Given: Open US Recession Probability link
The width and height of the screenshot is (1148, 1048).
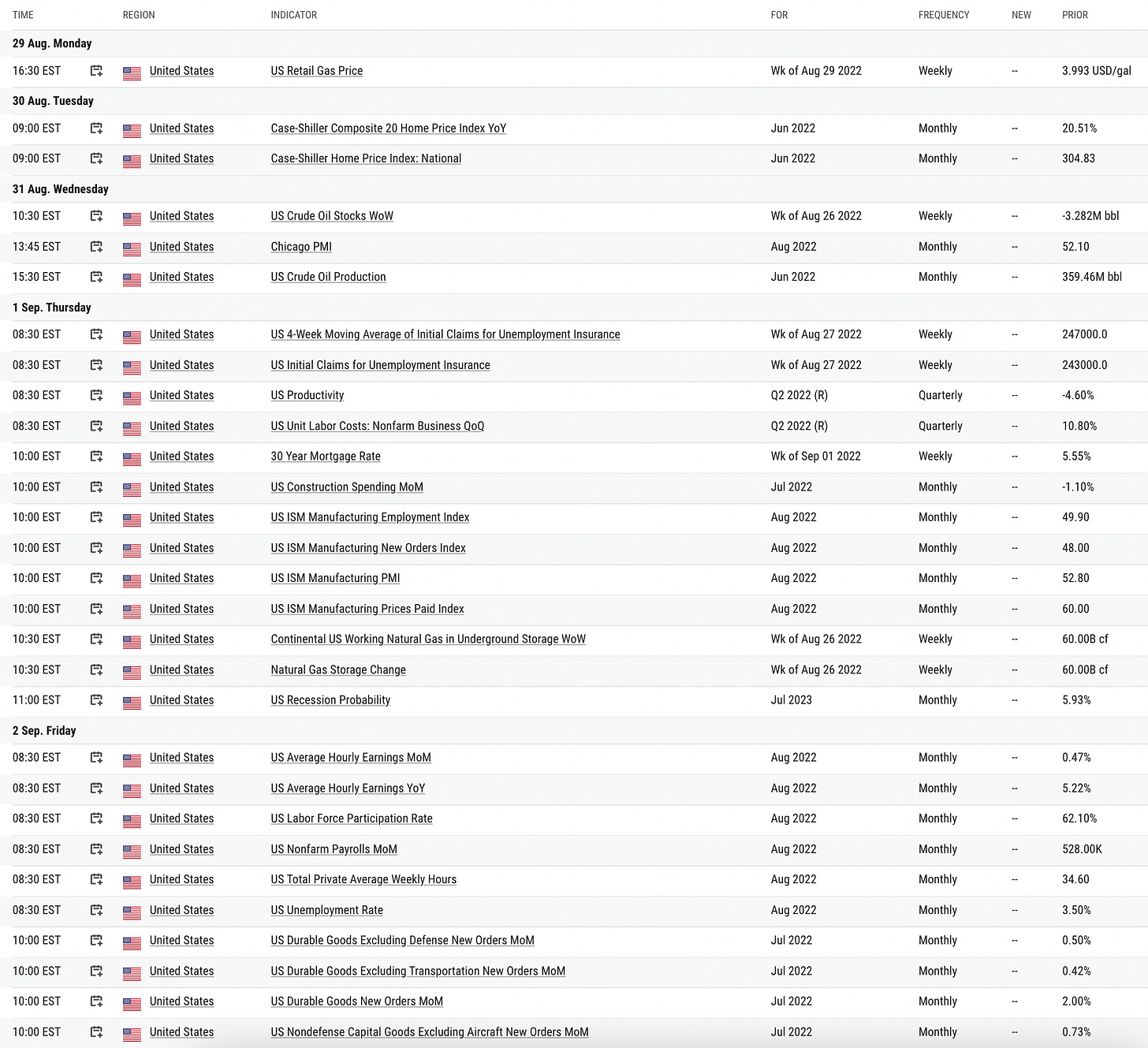Looking at the screenshot, I should click(330, 700).
